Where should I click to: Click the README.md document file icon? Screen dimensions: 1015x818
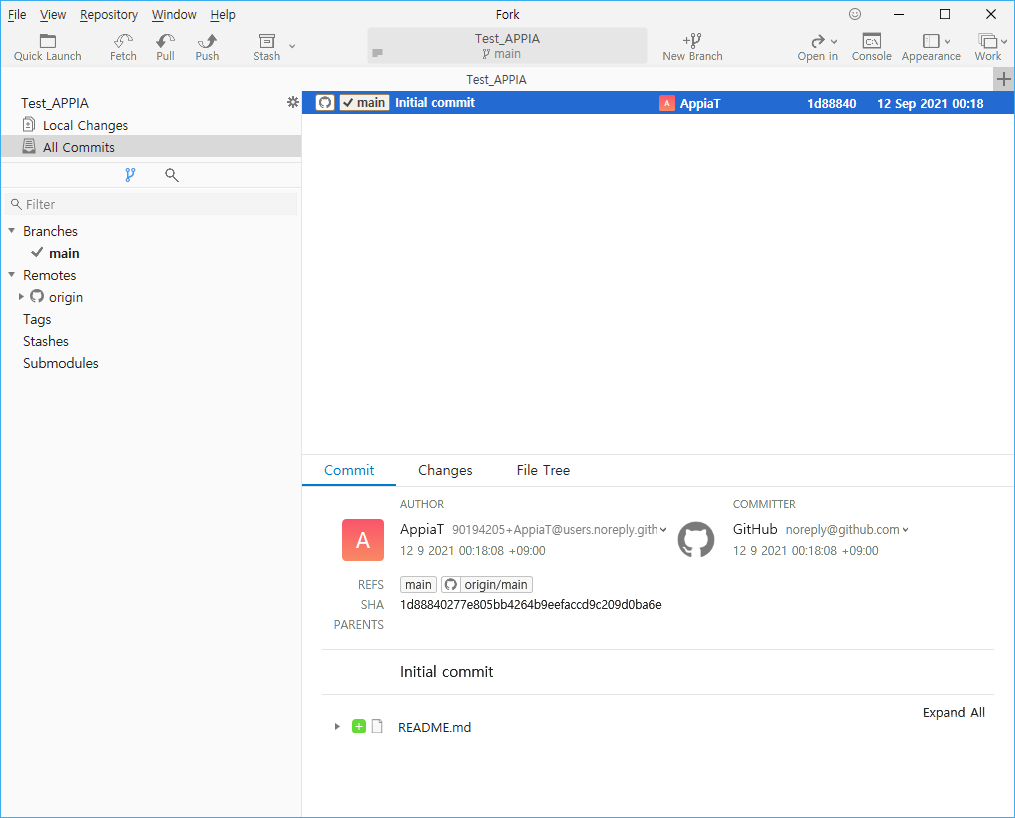(x=377, y=726)
